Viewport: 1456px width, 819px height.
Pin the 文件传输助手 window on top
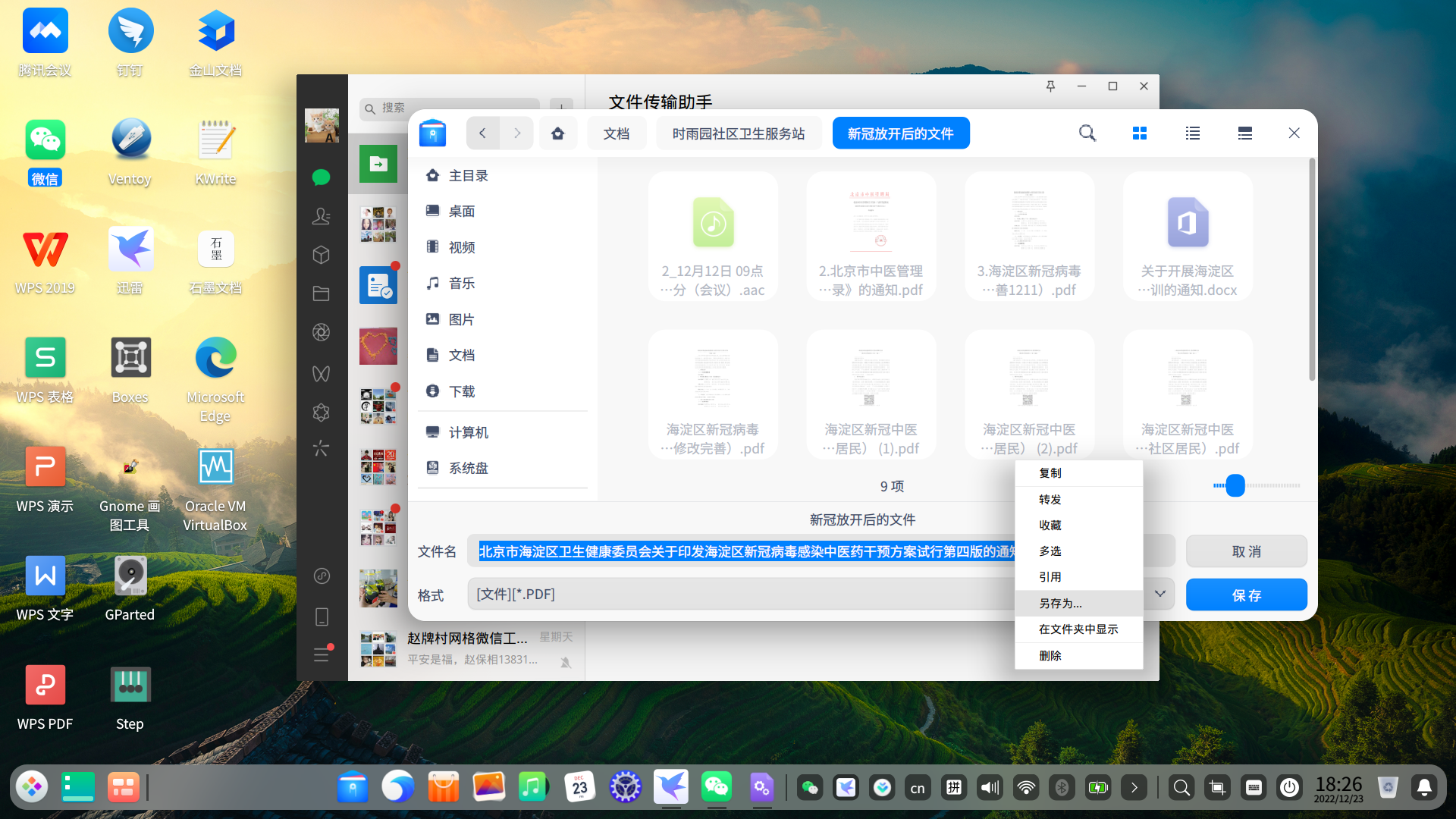(x=1051, y=86)
